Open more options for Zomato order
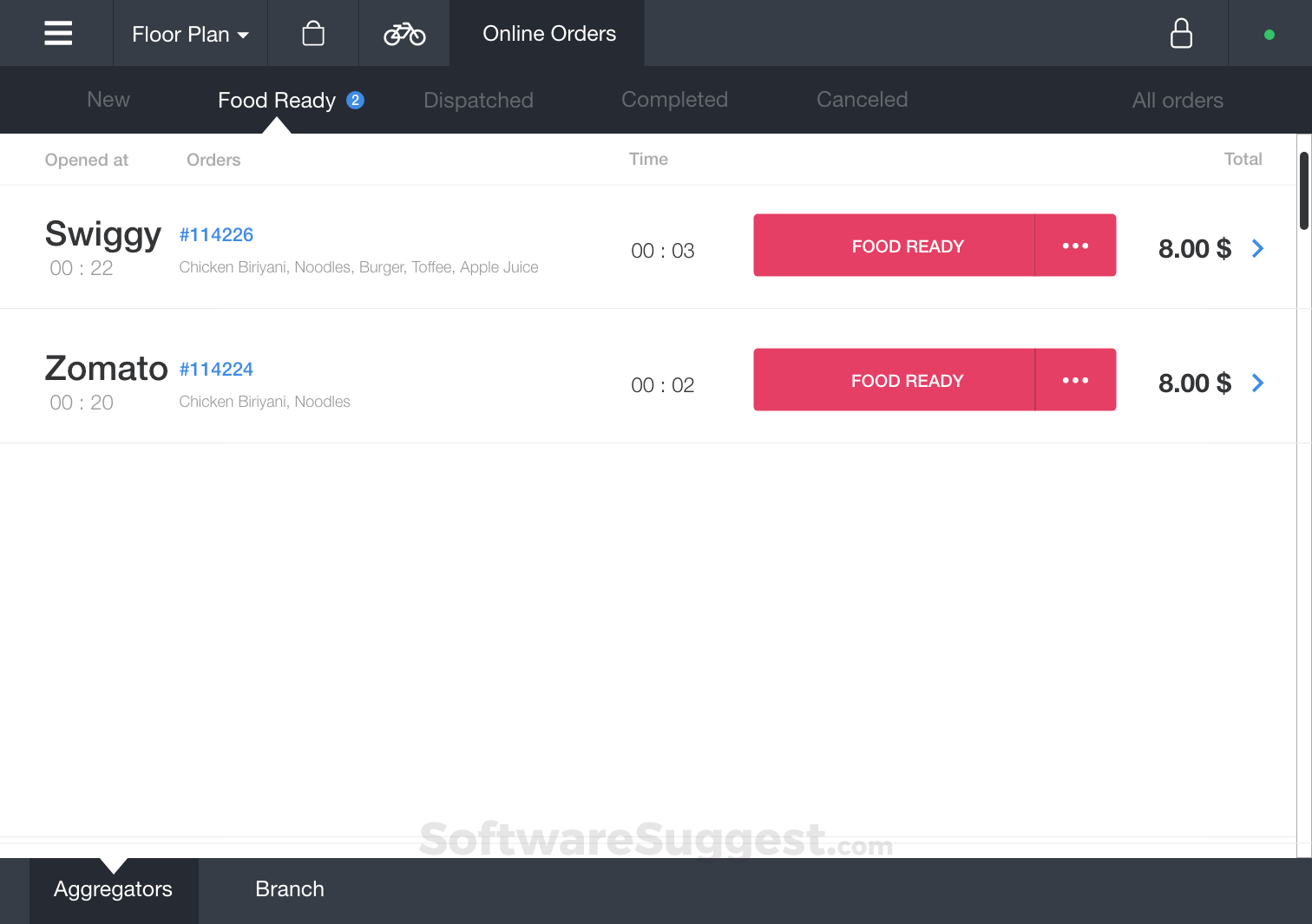Image resolution: width=1312 pixels, height=924 pixels. [x=1075, y=380]
